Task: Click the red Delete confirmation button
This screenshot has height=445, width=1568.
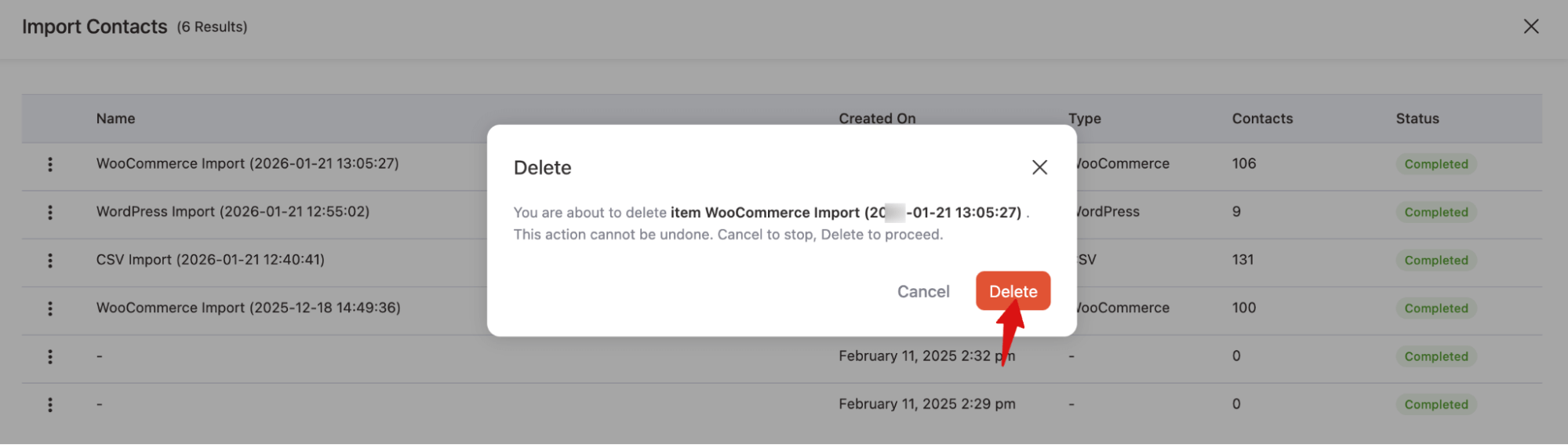Action: [x=1012, y=291]
